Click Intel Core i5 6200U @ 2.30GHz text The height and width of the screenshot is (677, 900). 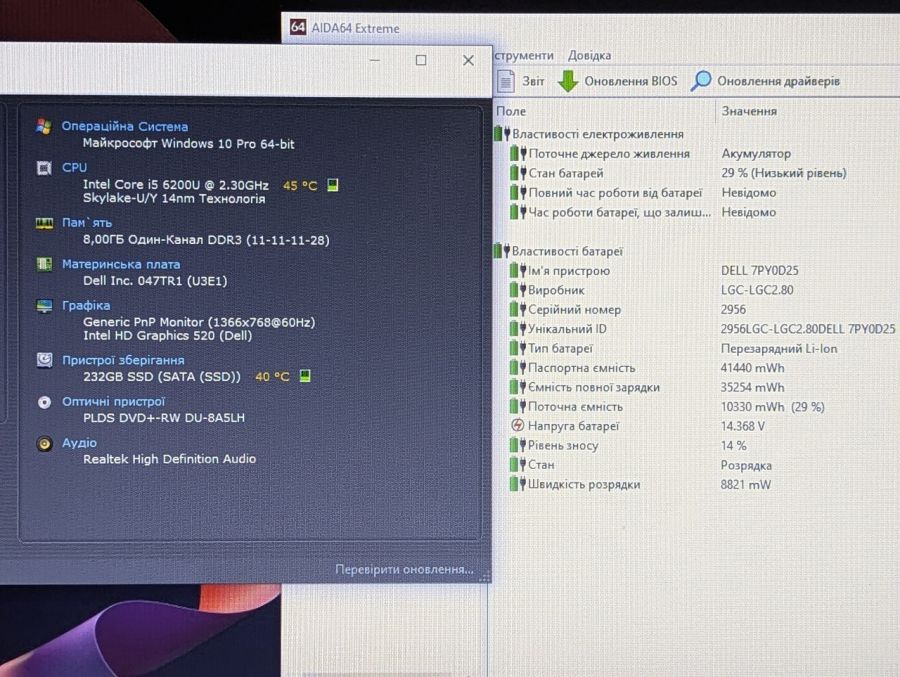pos(176,185)
